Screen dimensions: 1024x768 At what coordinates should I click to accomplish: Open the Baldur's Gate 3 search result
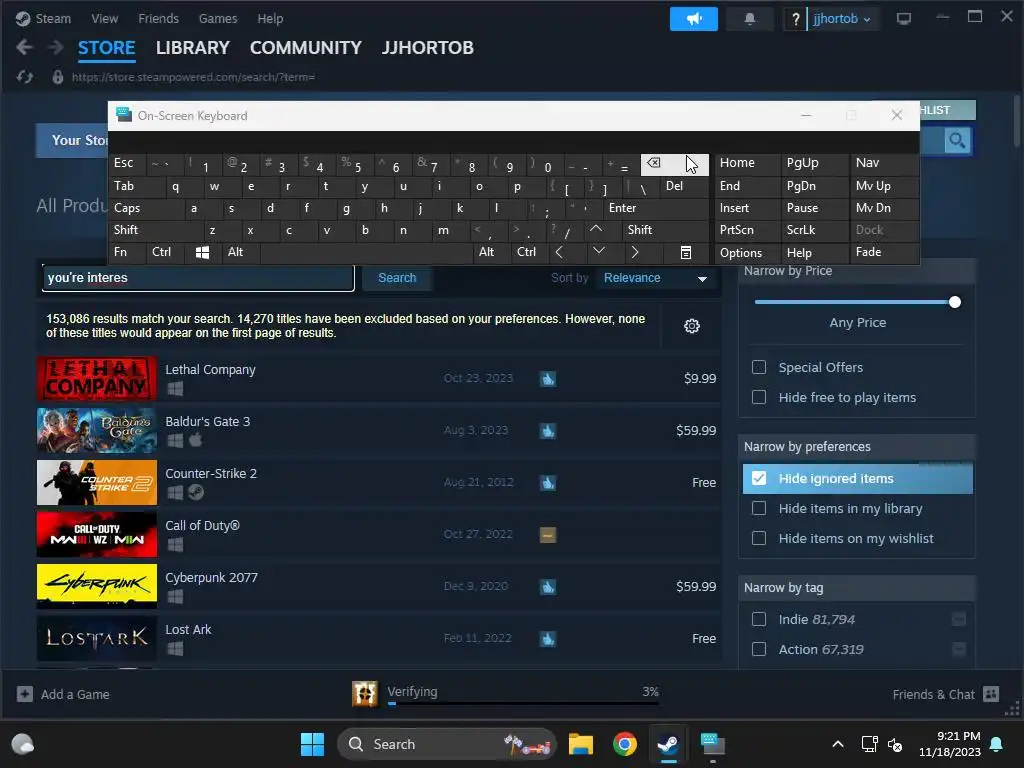point(379,430)
